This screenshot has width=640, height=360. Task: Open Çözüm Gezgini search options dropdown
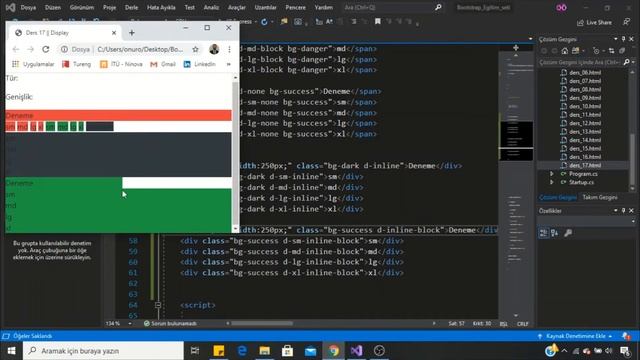coord(633,62)
